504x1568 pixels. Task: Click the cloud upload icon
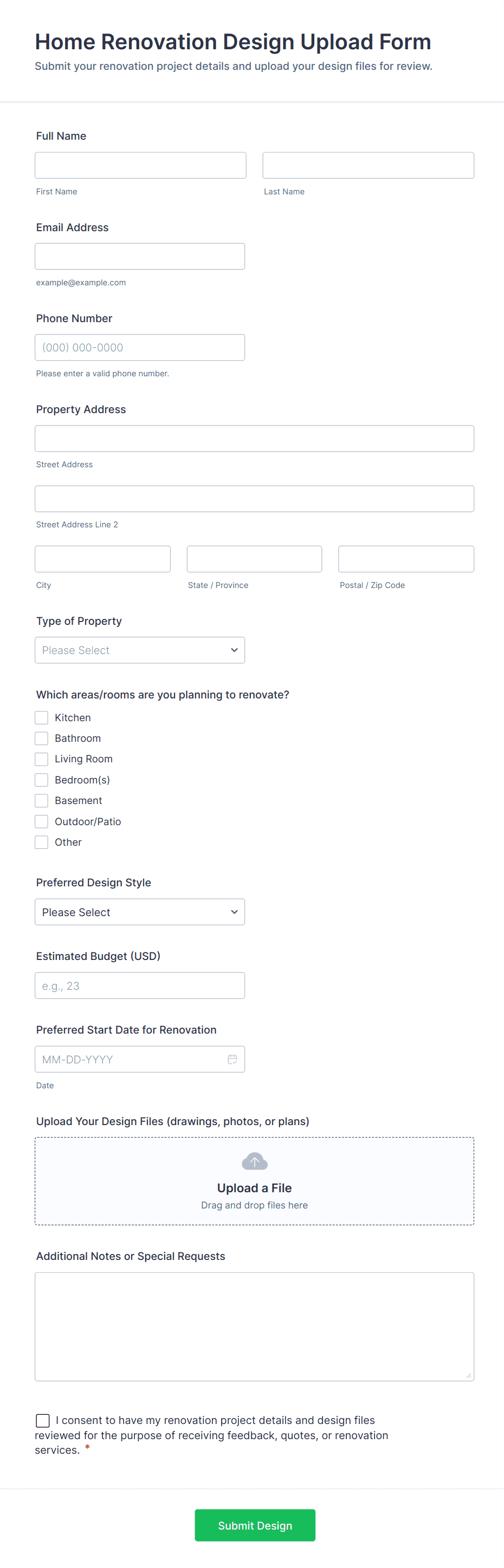254,1161
